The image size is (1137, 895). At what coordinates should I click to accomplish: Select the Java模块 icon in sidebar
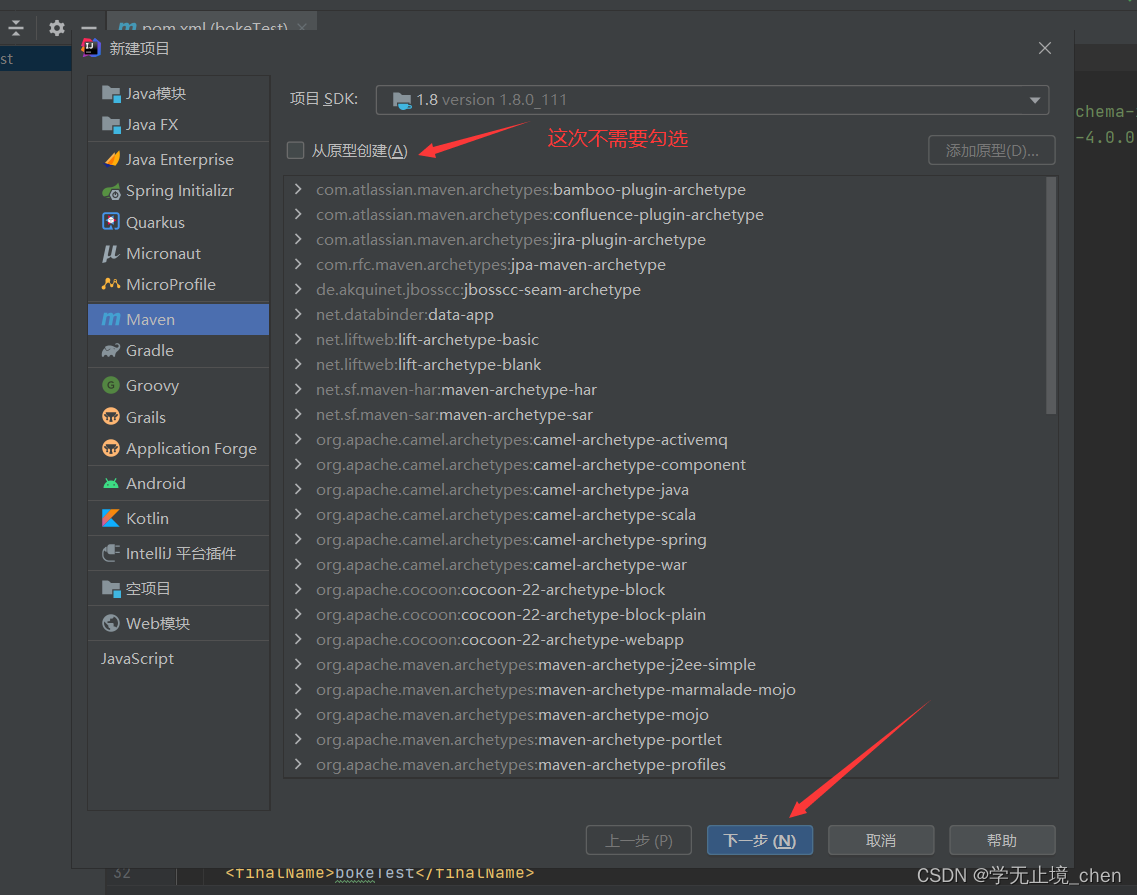tap(111, 94)
